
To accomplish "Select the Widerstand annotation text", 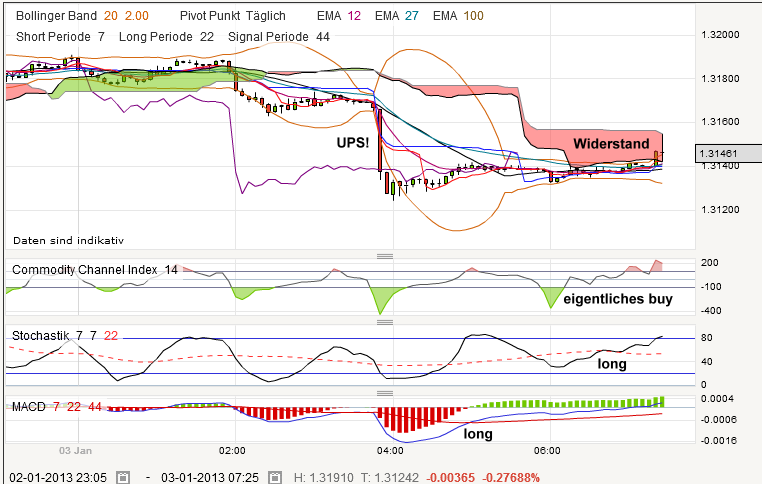I will 611,144.
